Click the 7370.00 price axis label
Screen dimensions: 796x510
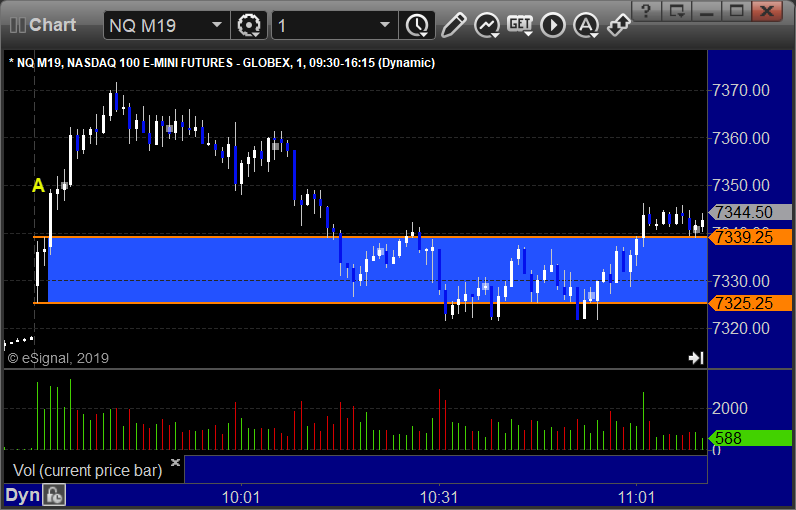coord(741,90)
